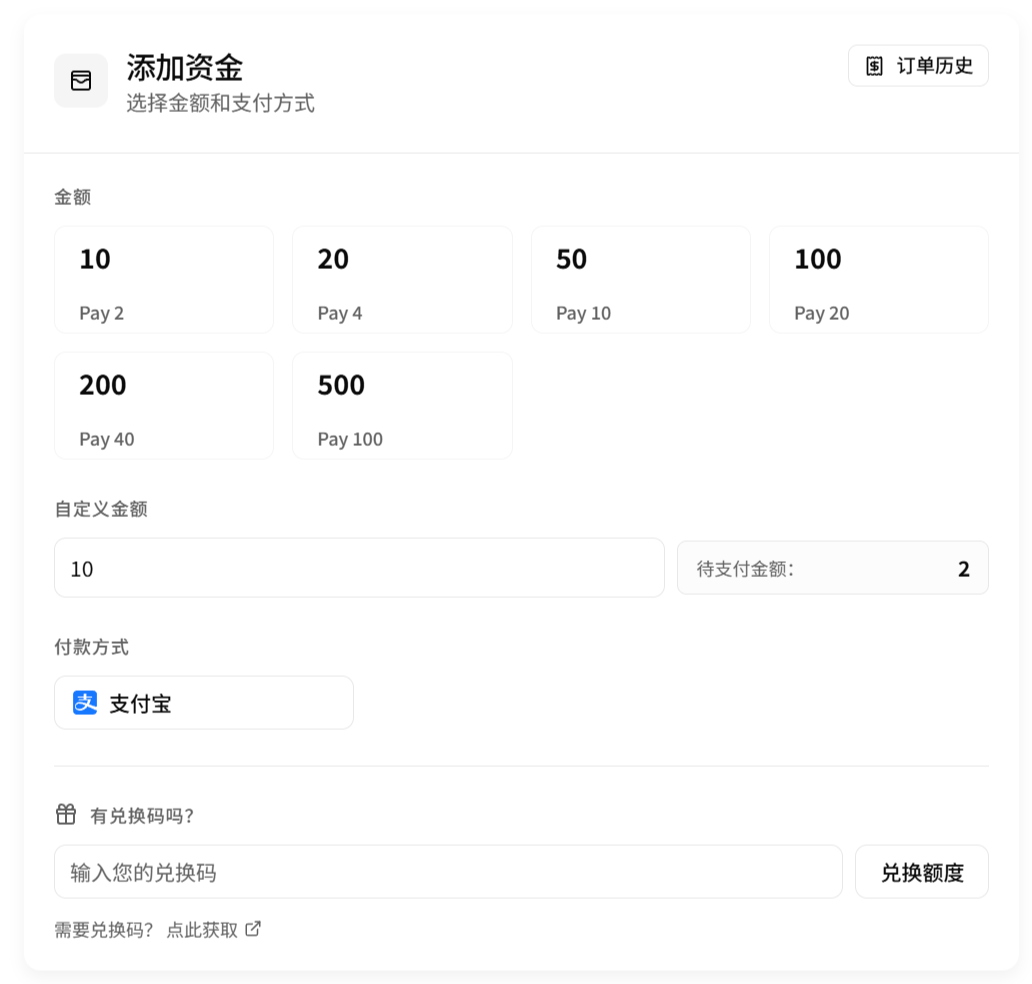
Task: Pick the 100 amount card (Pay 20)
Action: [x=879, y=280]
